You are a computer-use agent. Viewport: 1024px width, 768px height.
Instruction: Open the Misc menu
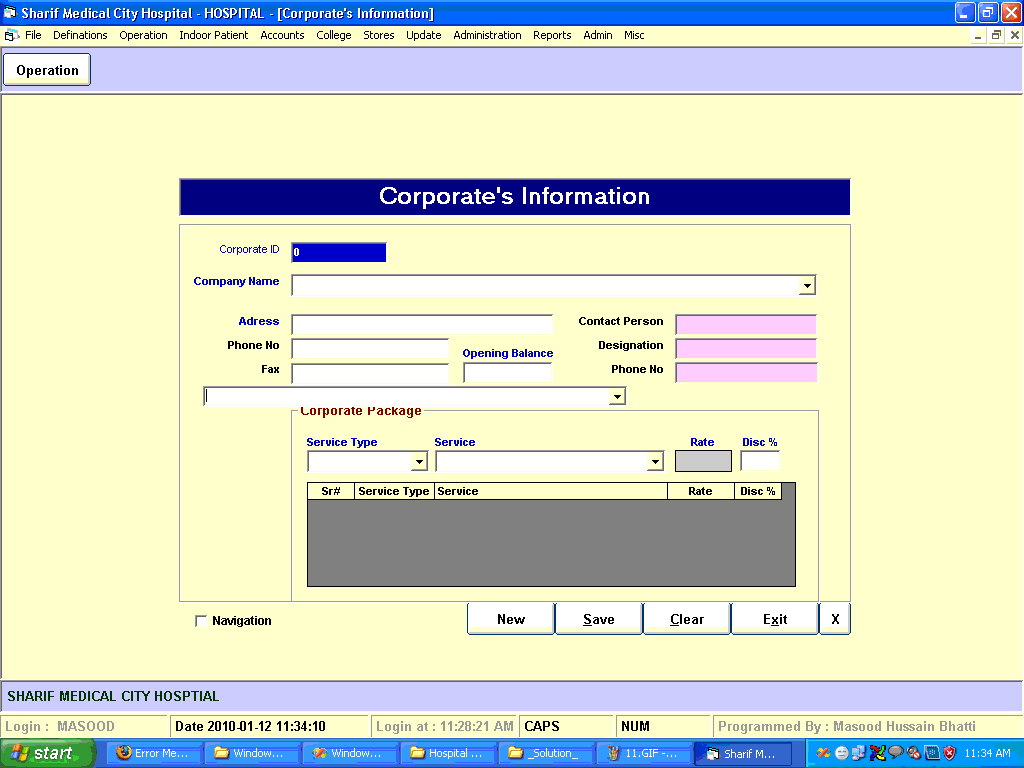click(634, 35)
